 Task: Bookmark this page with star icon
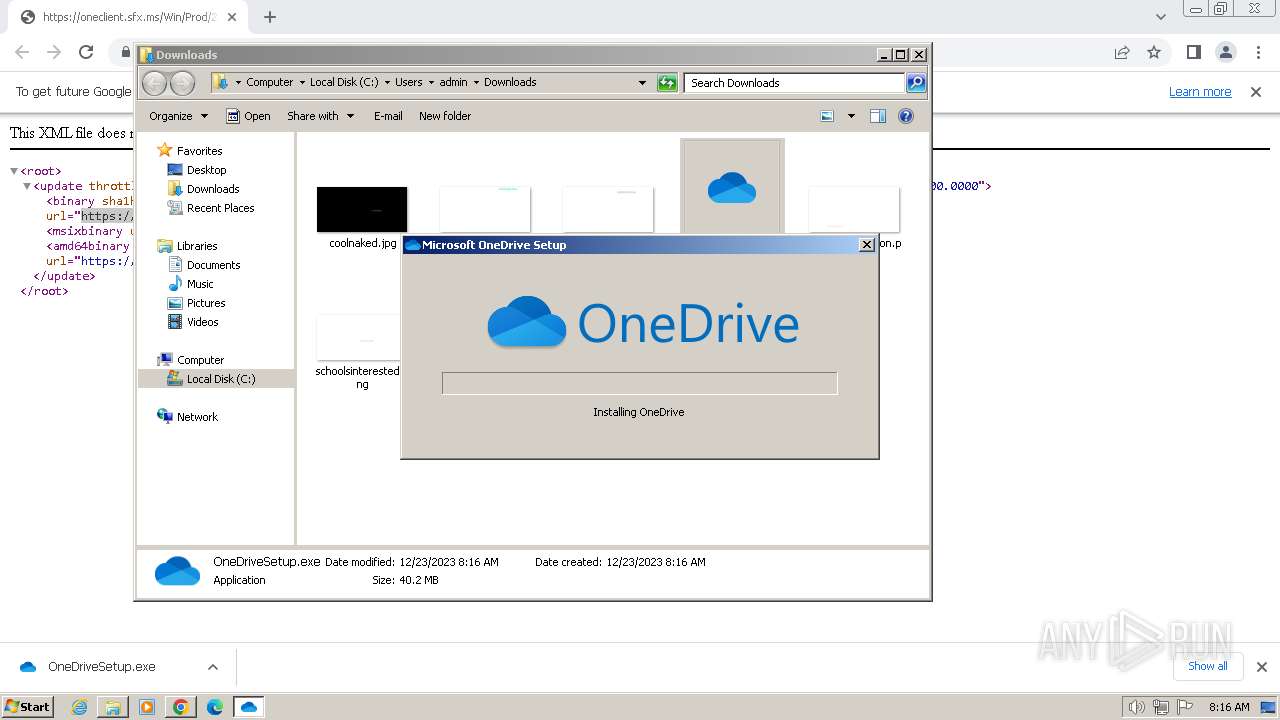point(1154,53)
